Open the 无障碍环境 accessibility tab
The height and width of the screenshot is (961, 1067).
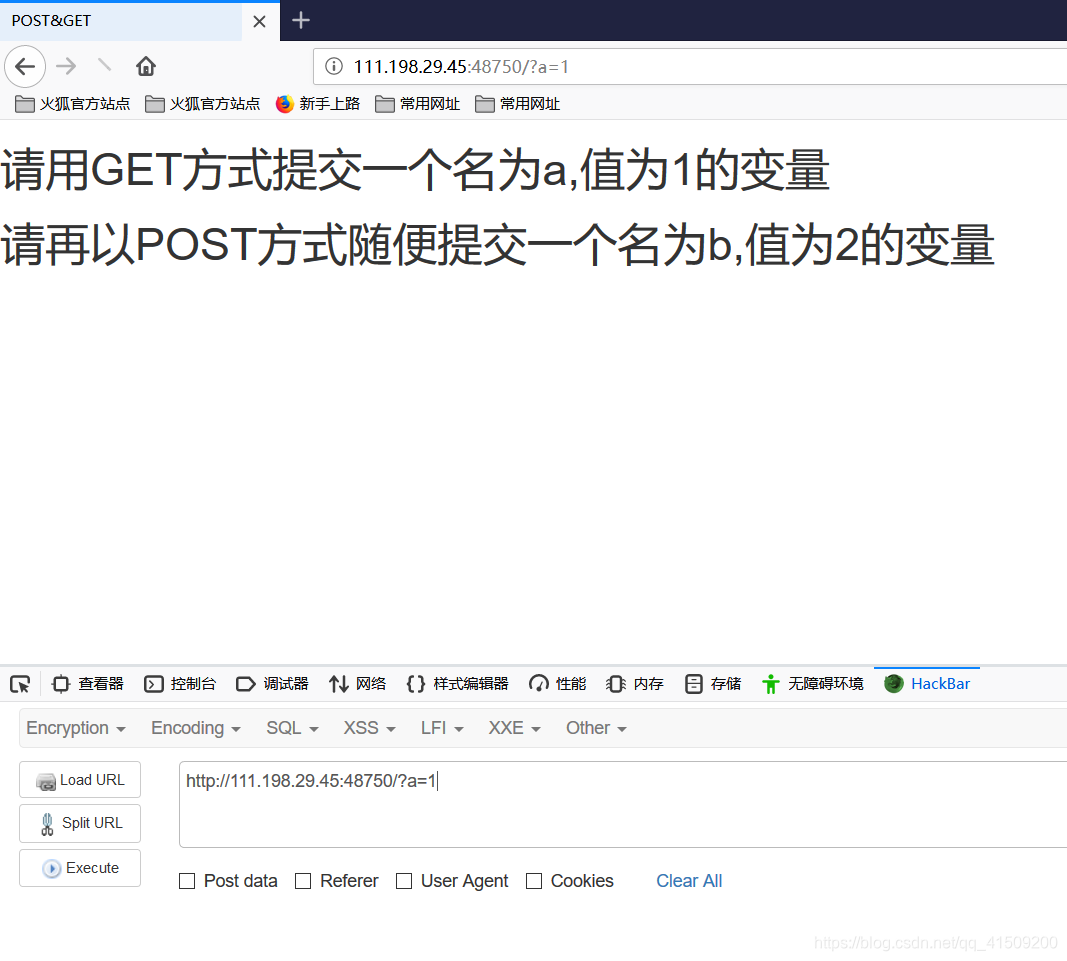tap(813, 684)
